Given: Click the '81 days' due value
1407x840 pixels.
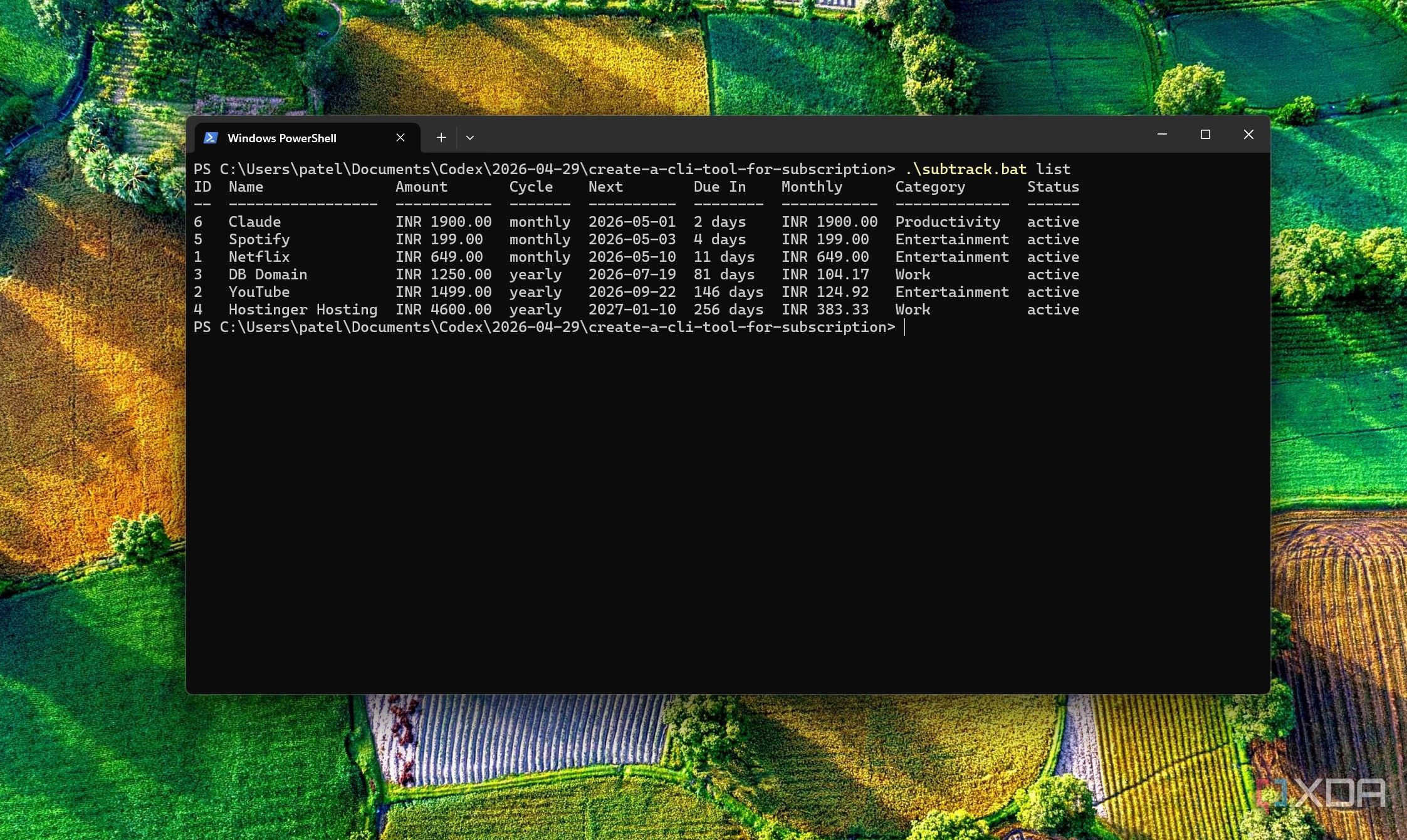Looking at the screenshot, I should [724, 274].
